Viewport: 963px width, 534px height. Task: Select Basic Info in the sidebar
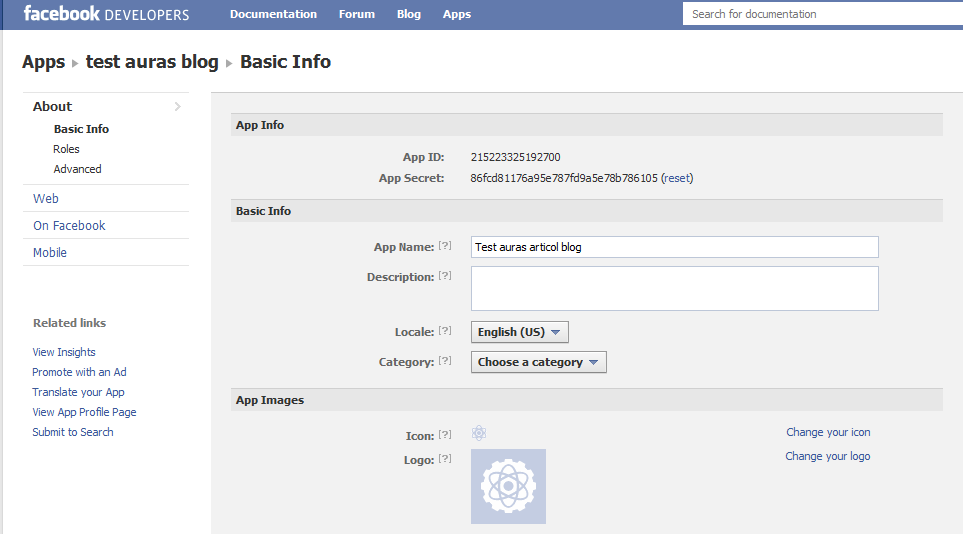click(81, 129)
